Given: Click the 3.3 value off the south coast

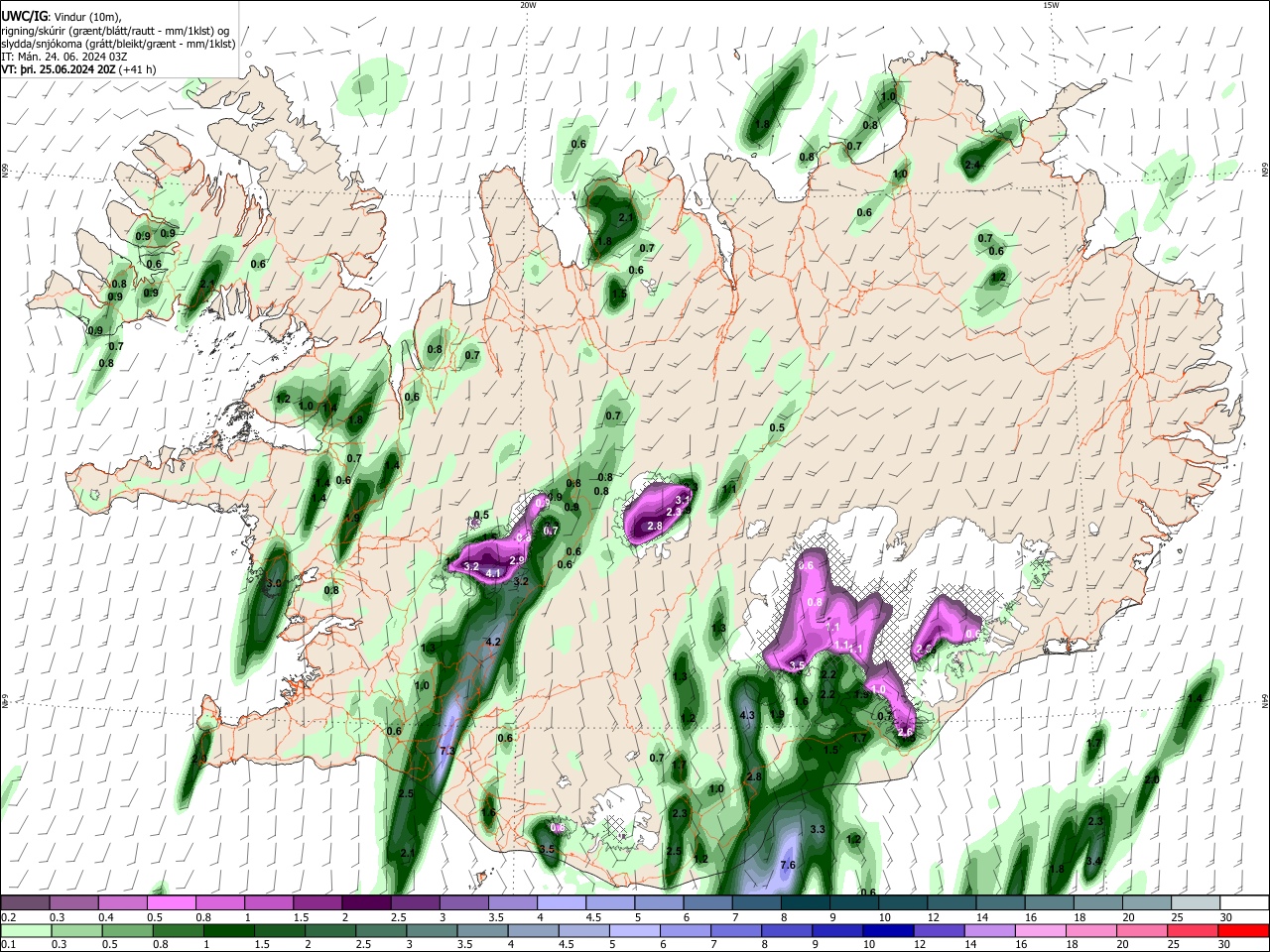Looking at the screenshot, I should pyautogui.click(x=818, y=829).
